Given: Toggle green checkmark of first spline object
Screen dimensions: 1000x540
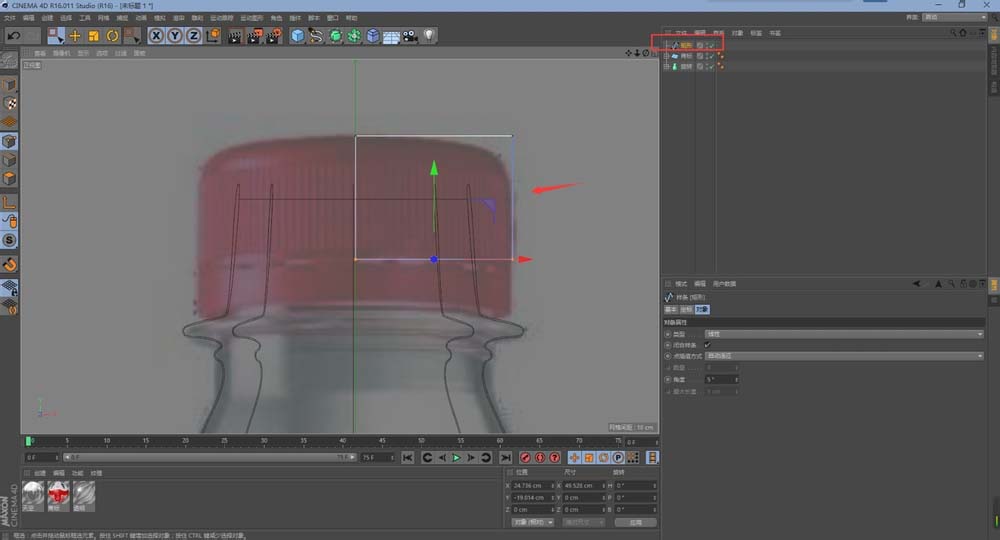Looking at the screenshot, I should pos(712,45).
